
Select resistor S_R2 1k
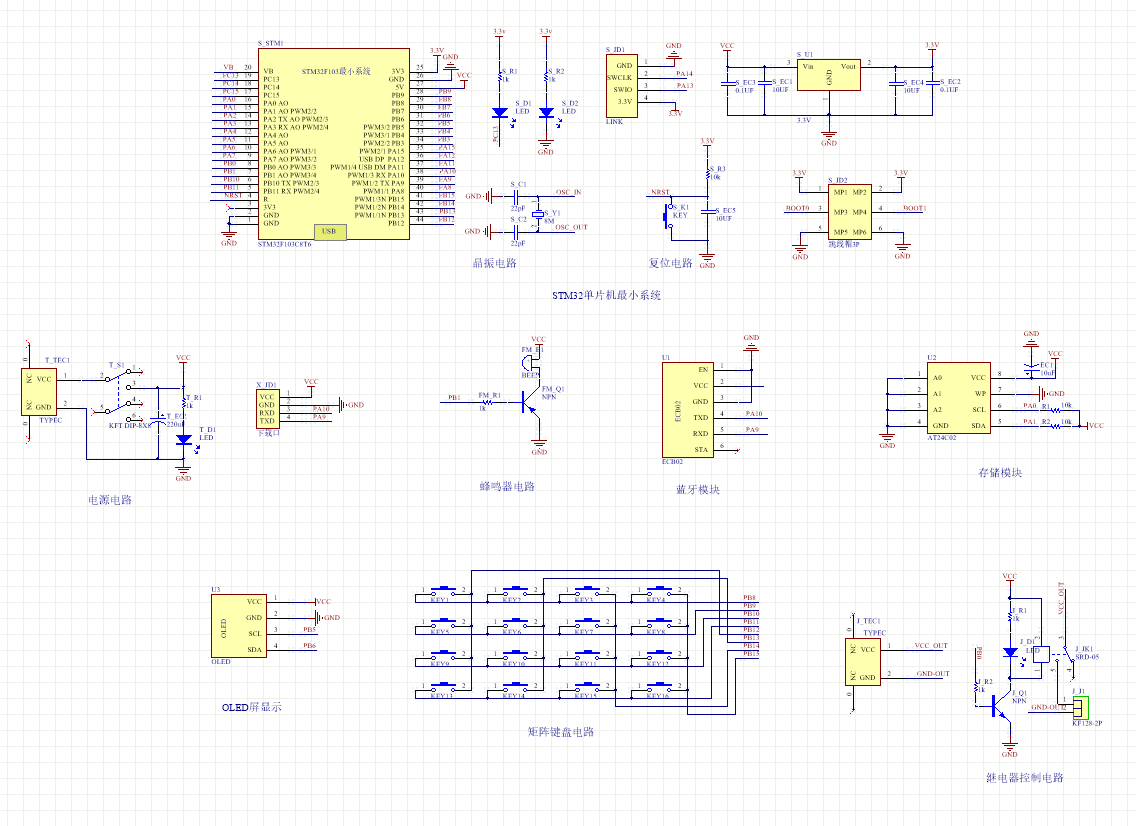pos(546,75)
